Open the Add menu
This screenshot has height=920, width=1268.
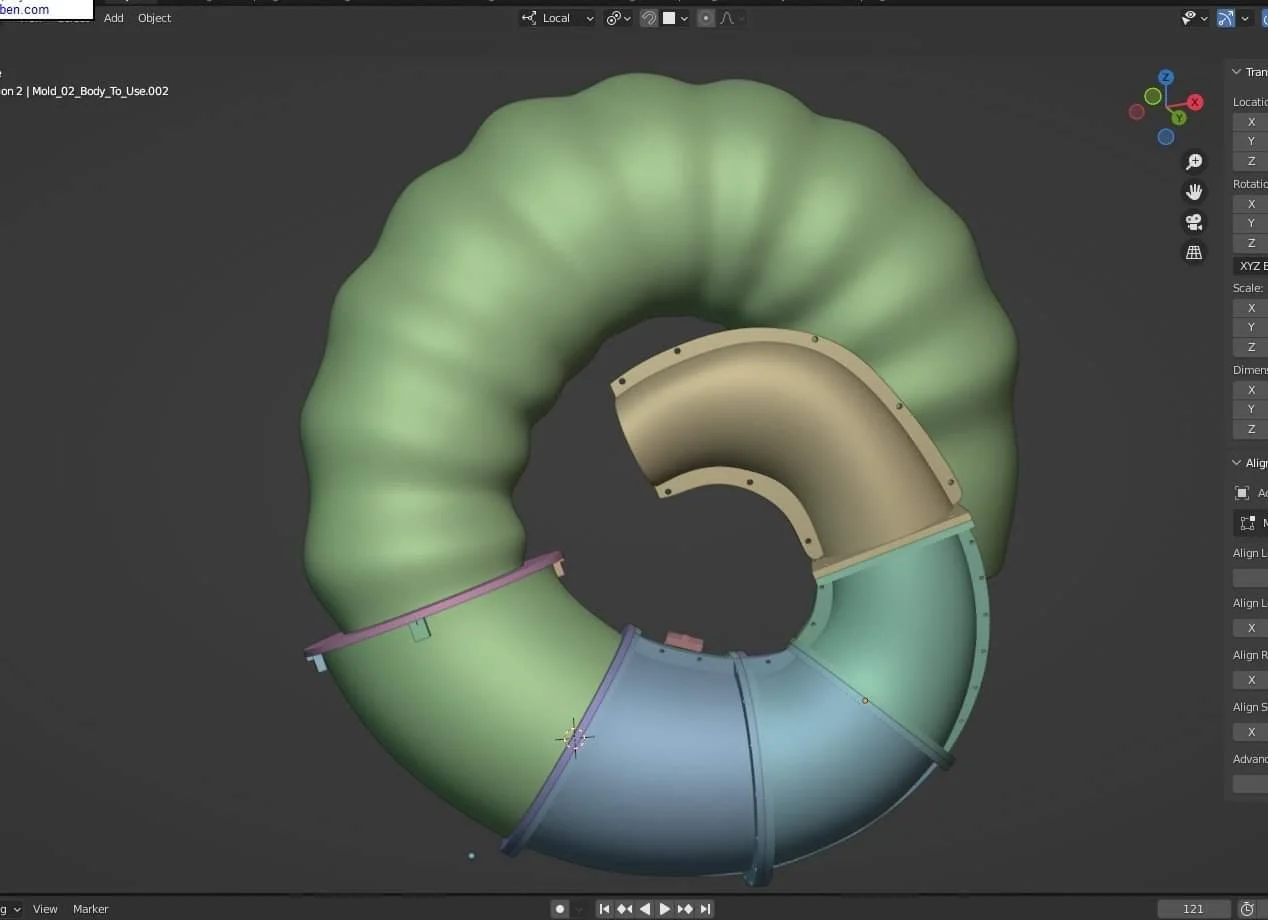(x=114, y=18)
